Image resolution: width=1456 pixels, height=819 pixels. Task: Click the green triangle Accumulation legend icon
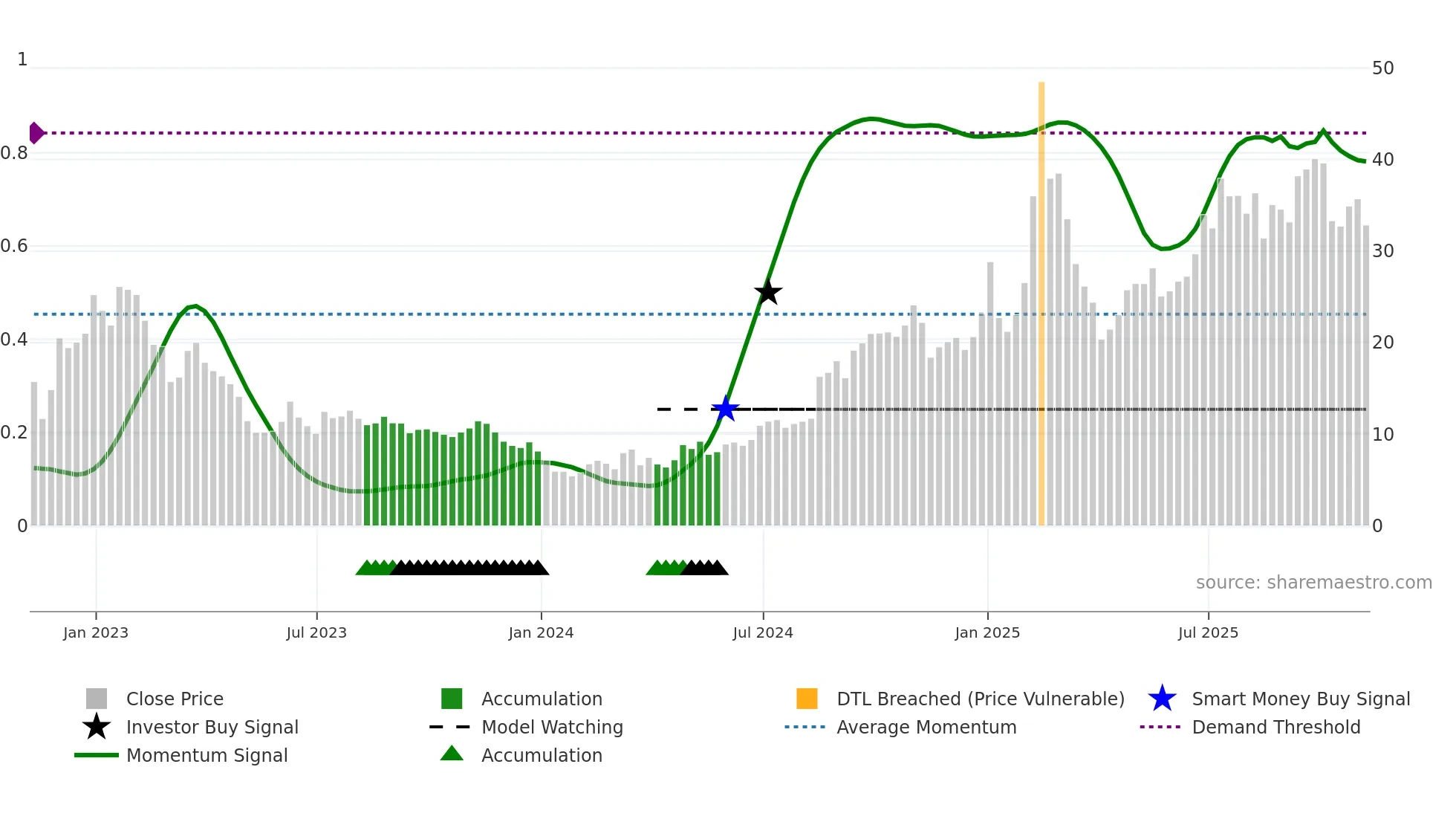point(452,754)
